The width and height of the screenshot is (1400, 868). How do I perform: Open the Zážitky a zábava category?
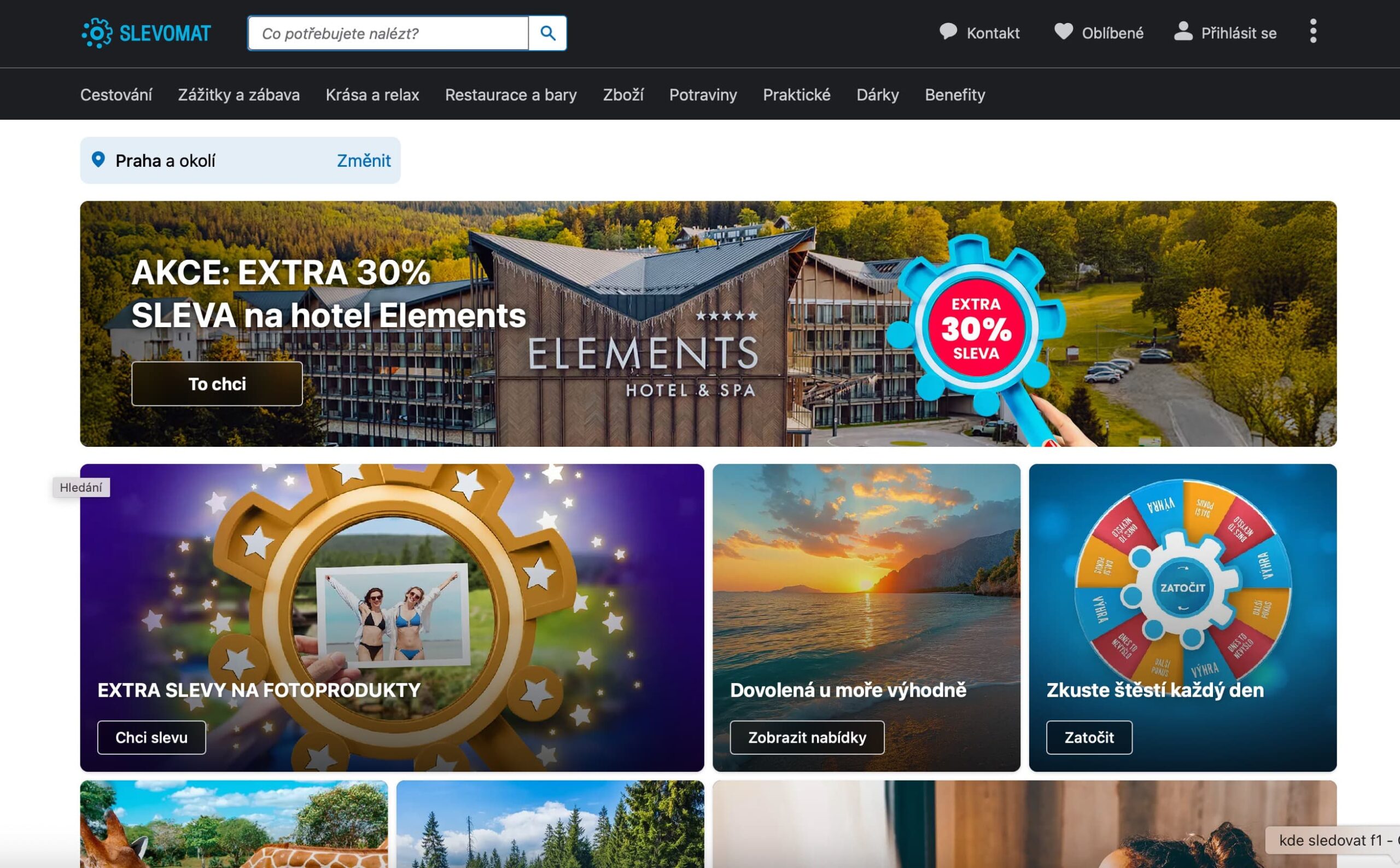[x=239, y=95]
